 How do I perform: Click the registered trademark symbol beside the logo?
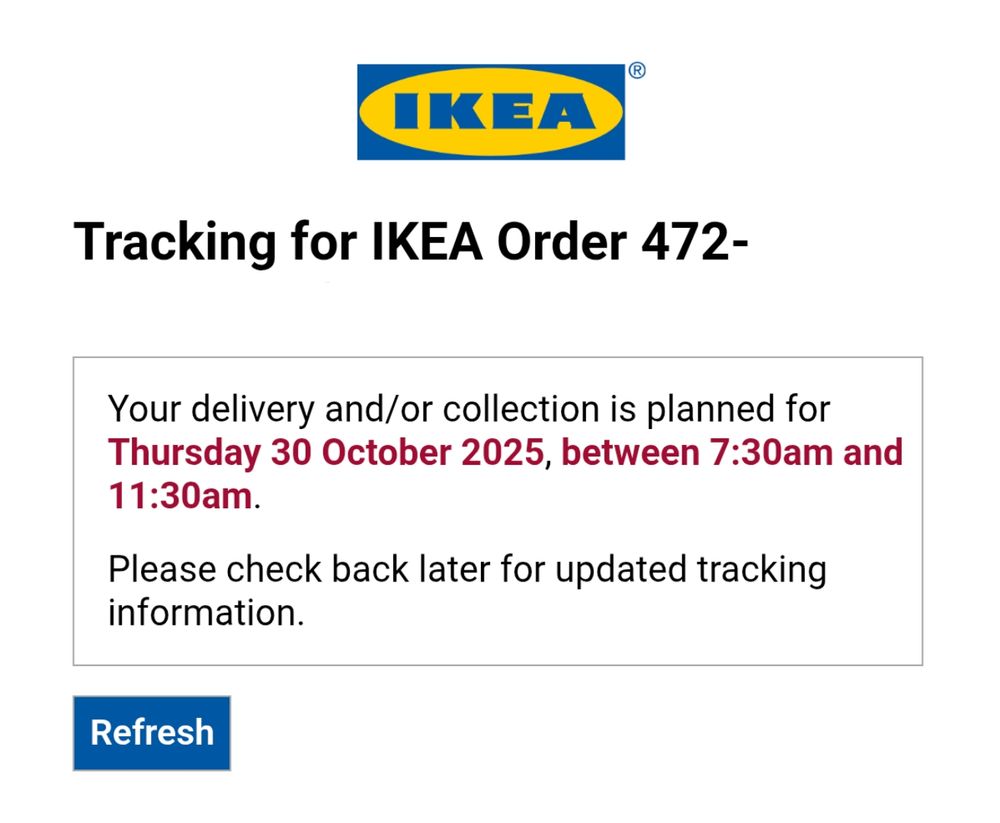tap(637, 72)
